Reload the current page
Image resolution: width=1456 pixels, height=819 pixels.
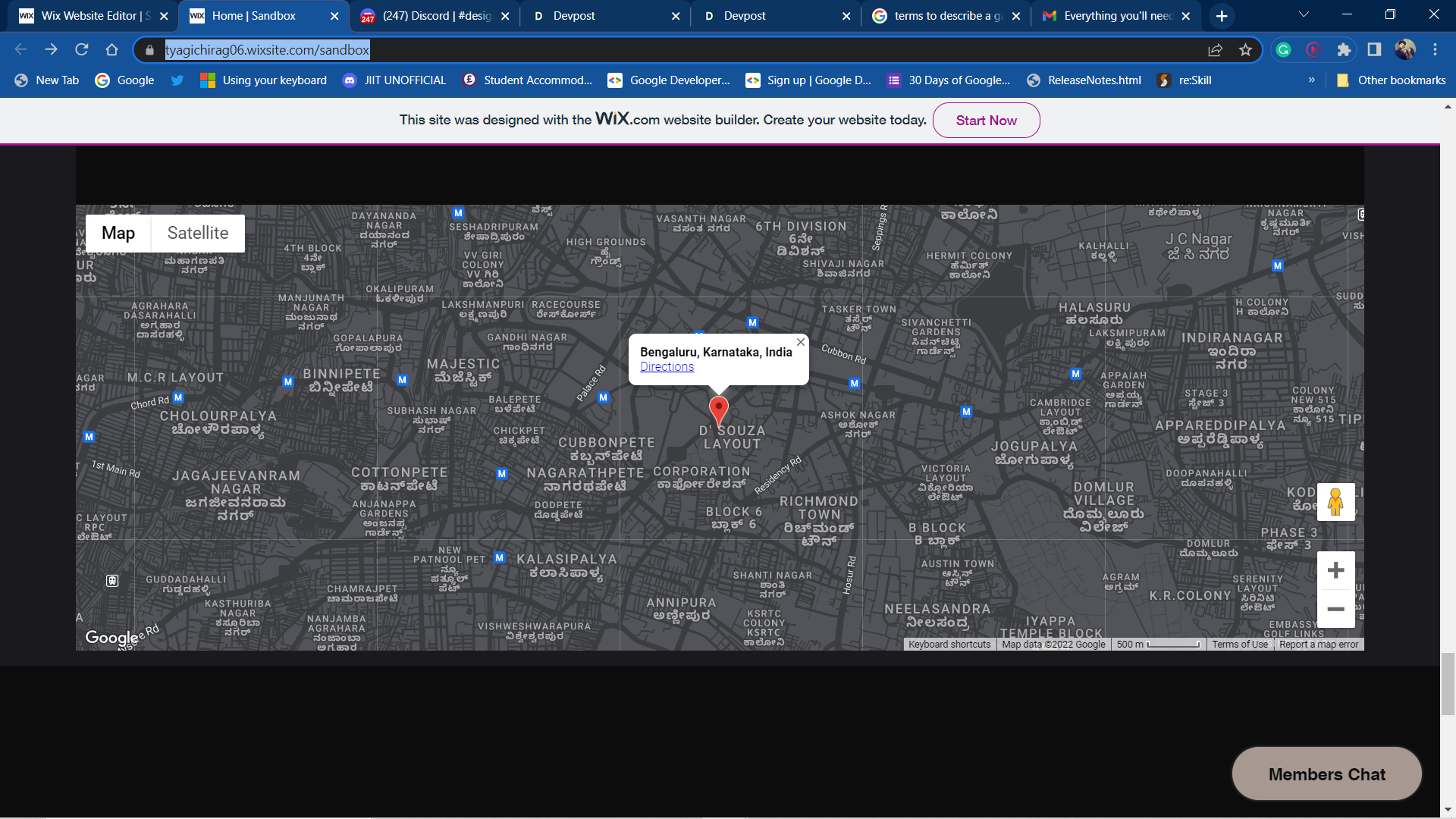[81, 50]
